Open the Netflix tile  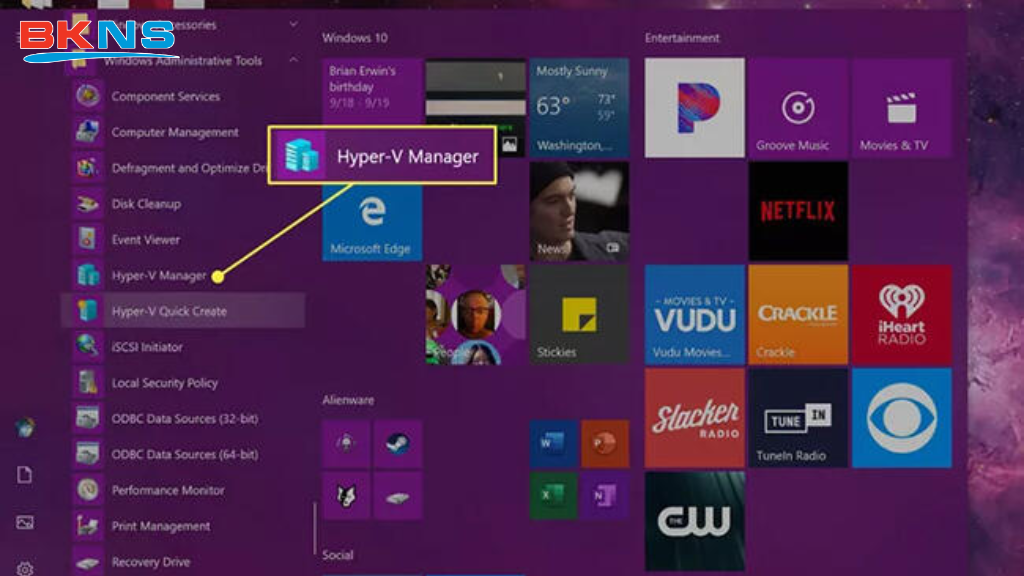(799, 210)
